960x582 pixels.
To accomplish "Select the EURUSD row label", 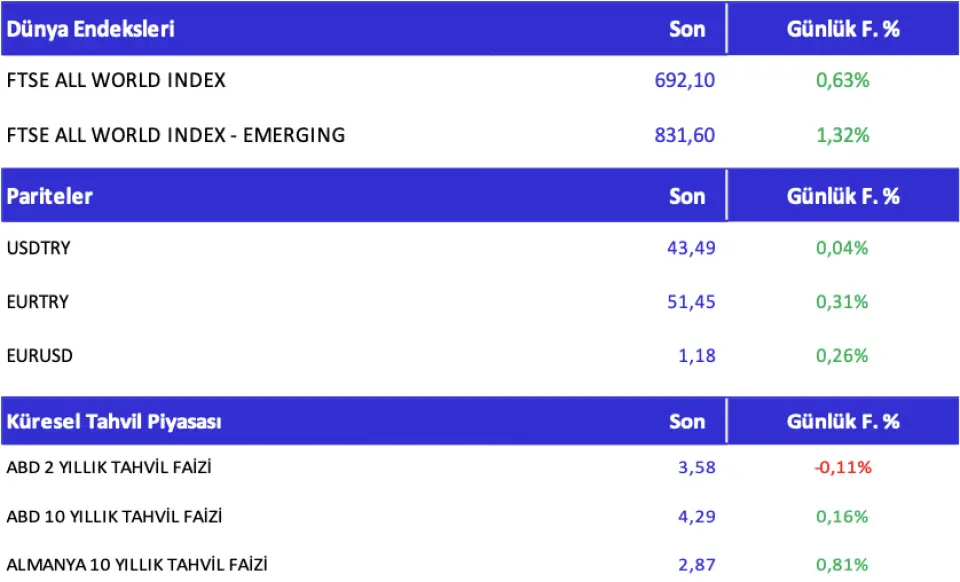I will click(x=40, y=355).
